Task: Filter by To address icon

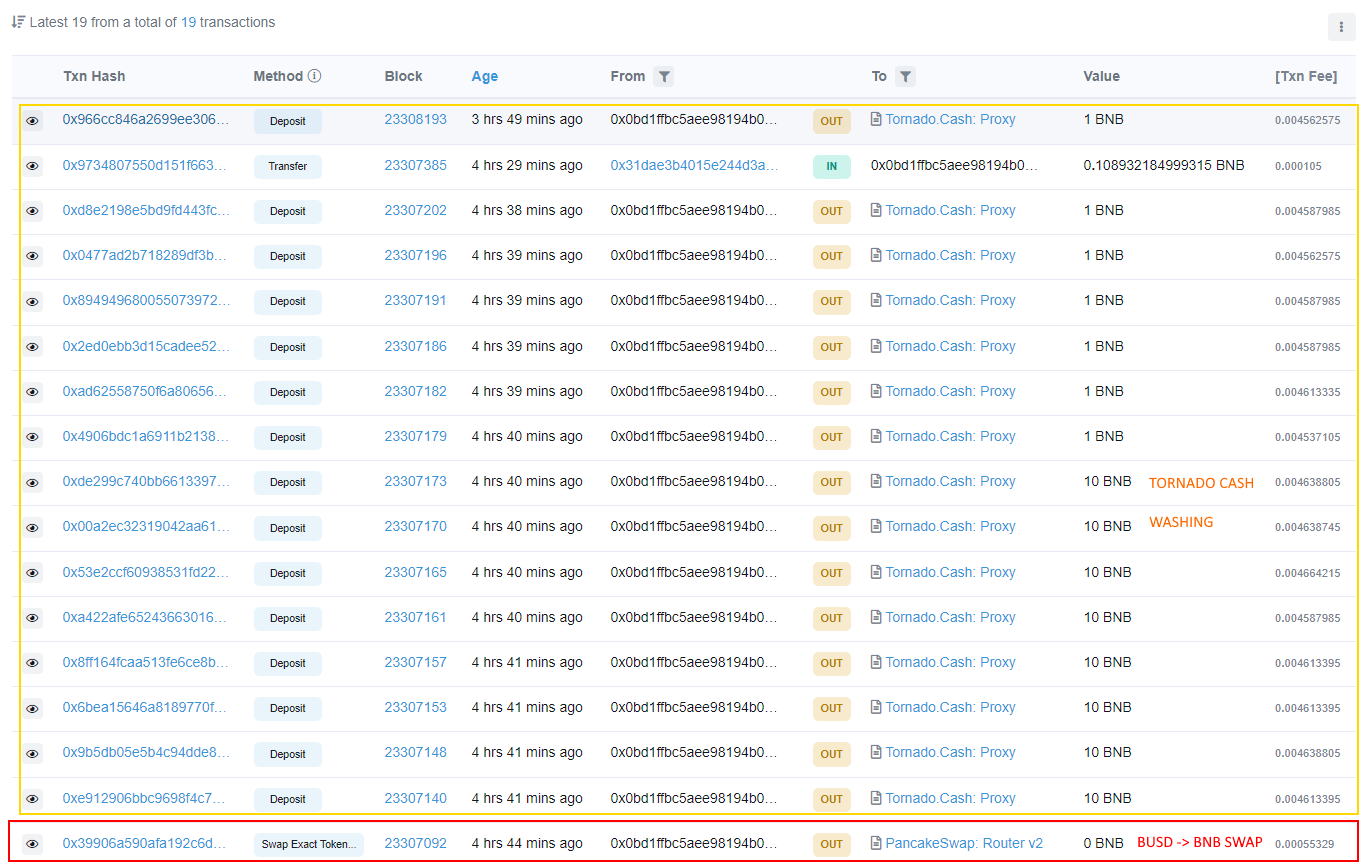Action: click(x=904, y=76)
